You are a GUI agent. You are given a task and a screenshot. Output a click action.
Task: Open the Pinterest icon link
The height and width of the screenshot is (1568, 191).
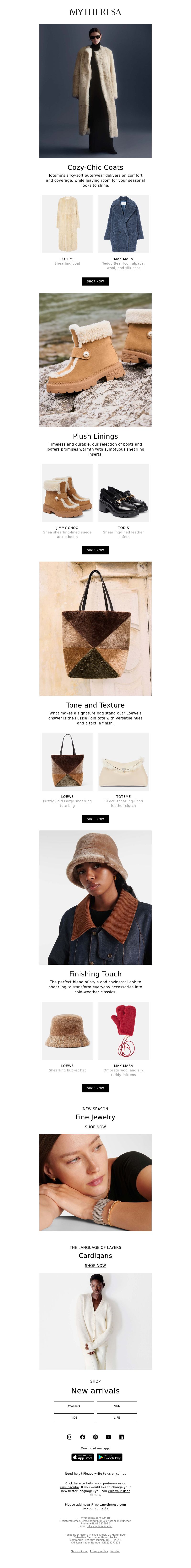coord(95,1437)
